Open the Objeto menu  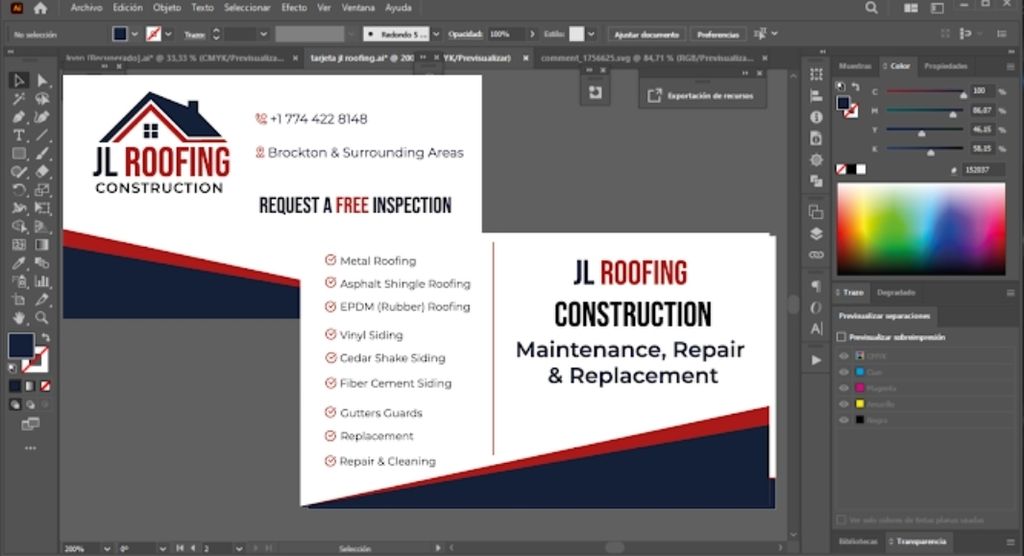167,8
